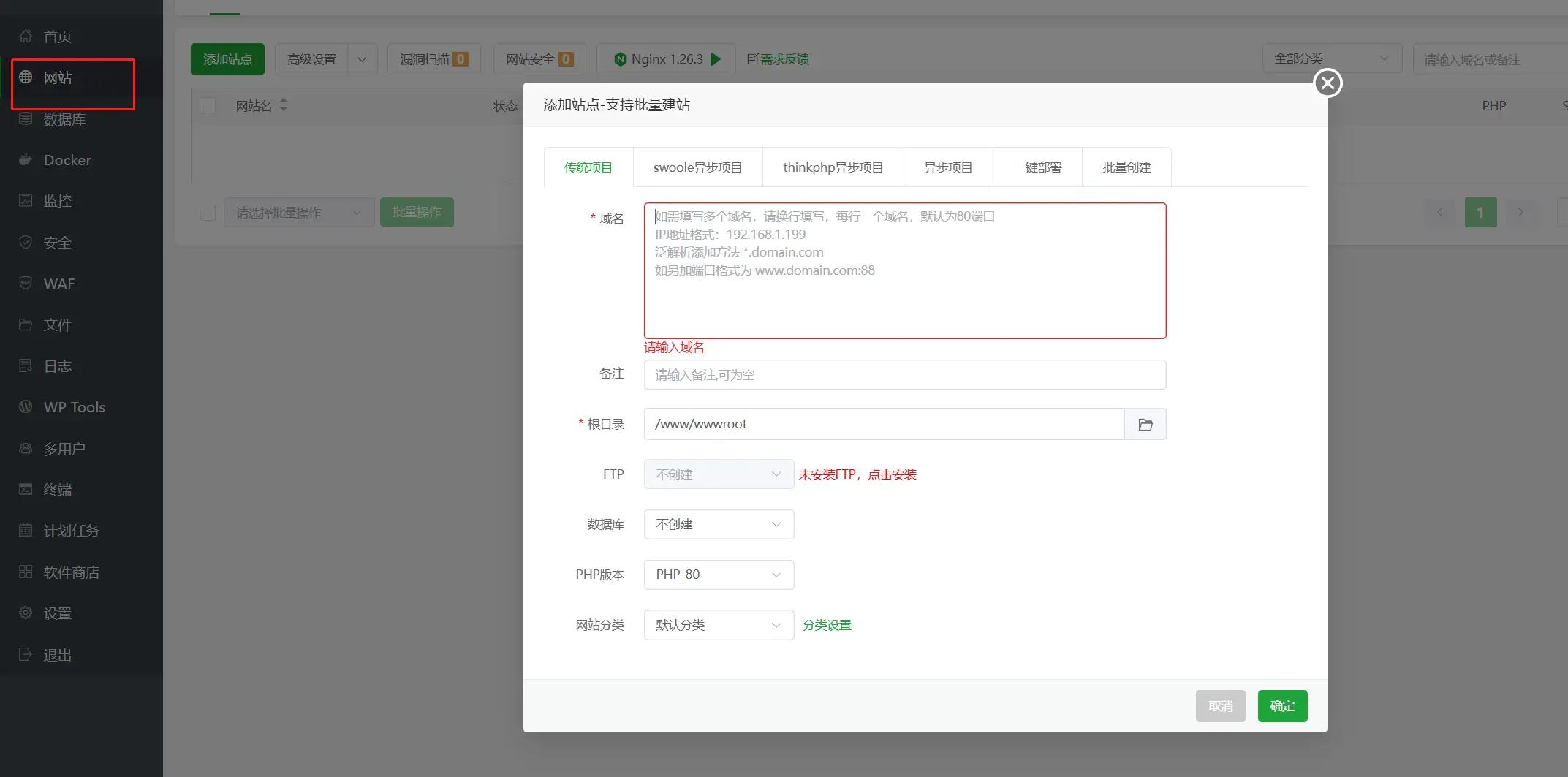Open the 日志 log icon

click(26, 365)
